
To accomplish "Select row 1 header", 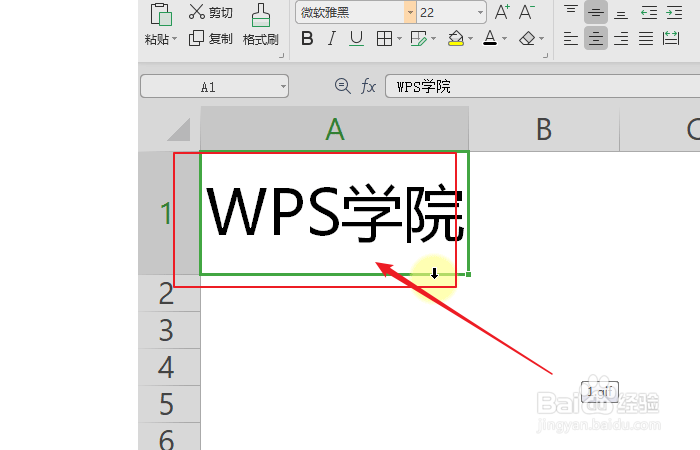I will tap(169, 213).
